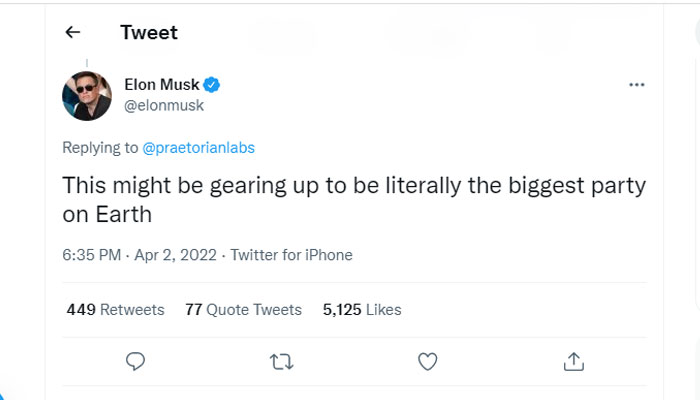Open the Elon Musk display name link
Screen dimensions: 700x400
click(x=162, y=84)
